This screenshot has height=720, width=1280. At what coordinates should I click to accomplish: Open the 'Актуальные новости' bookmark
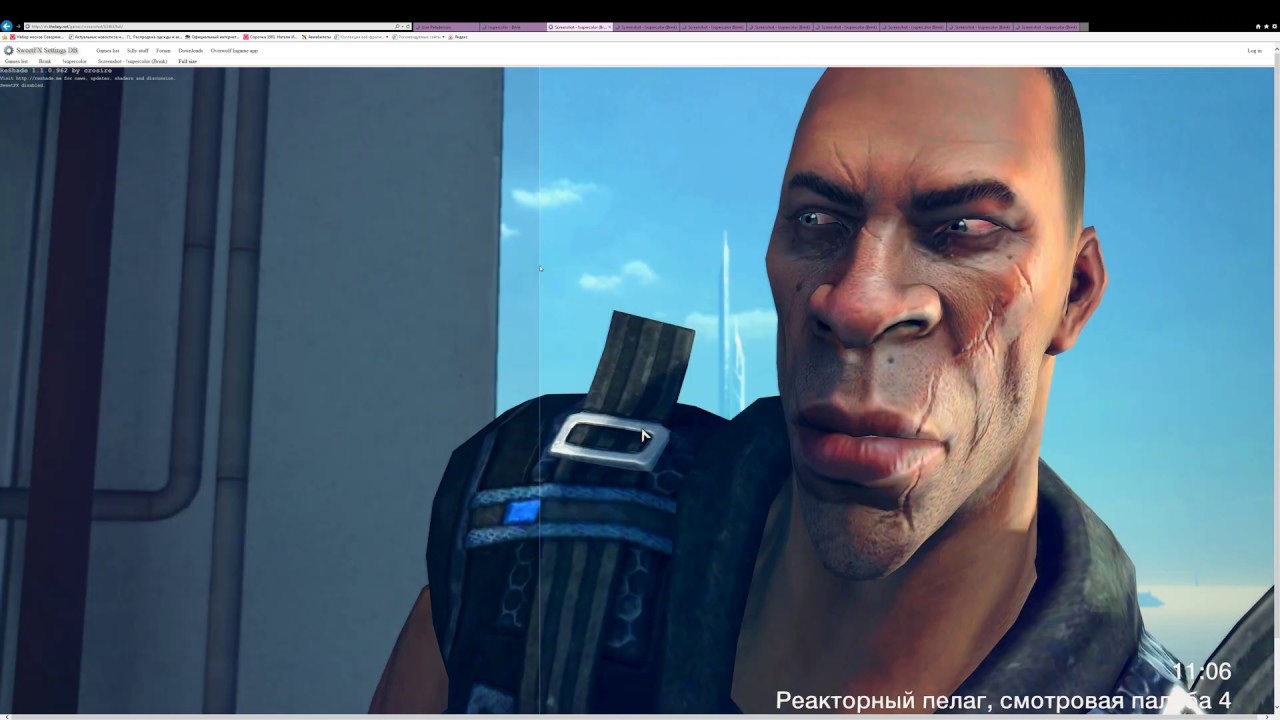[96, 37]
